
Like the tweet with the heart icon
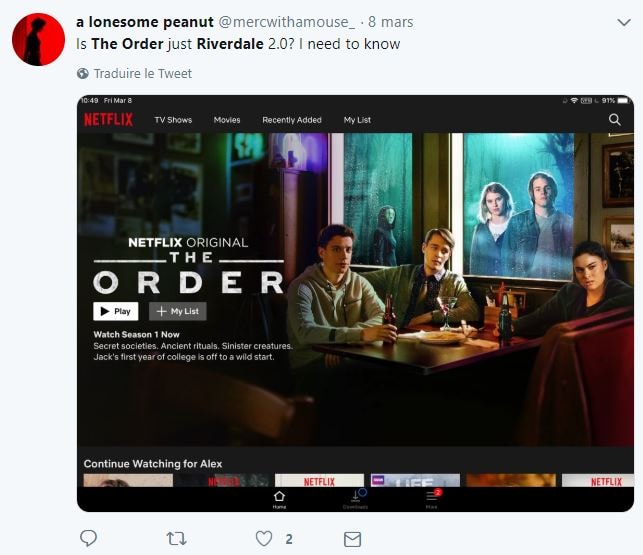[264, 539]
